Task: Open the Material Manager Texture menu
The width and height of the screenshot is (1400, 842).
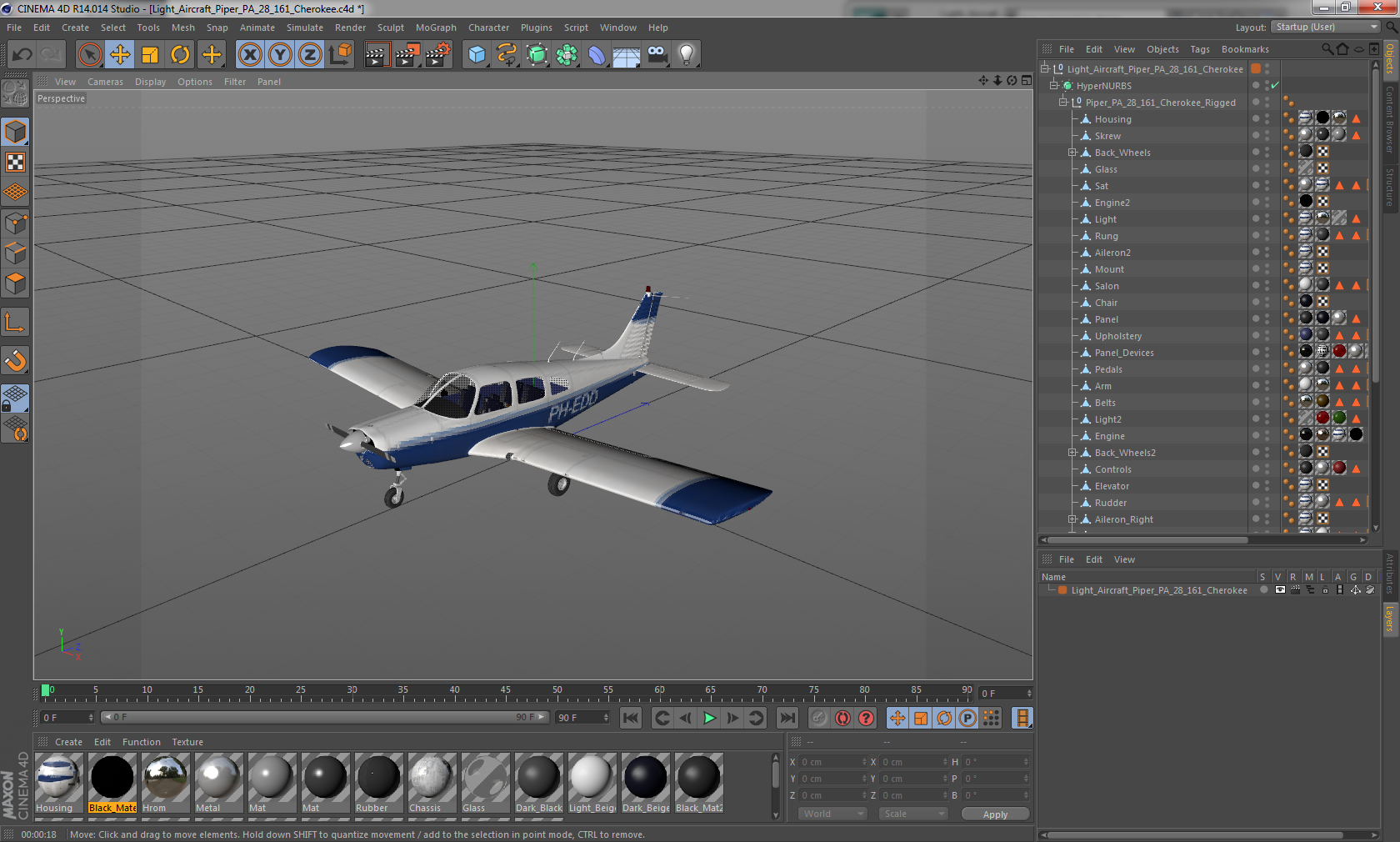Action: (187, 742)
